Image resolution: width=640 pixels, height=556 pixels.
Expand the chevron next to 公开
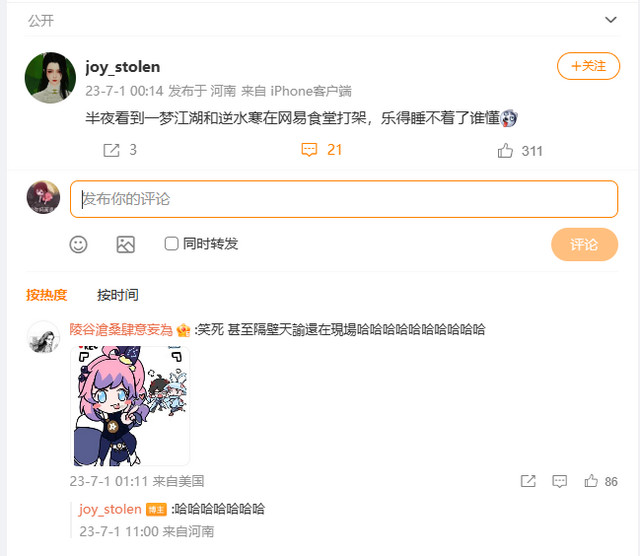point(610,20)
